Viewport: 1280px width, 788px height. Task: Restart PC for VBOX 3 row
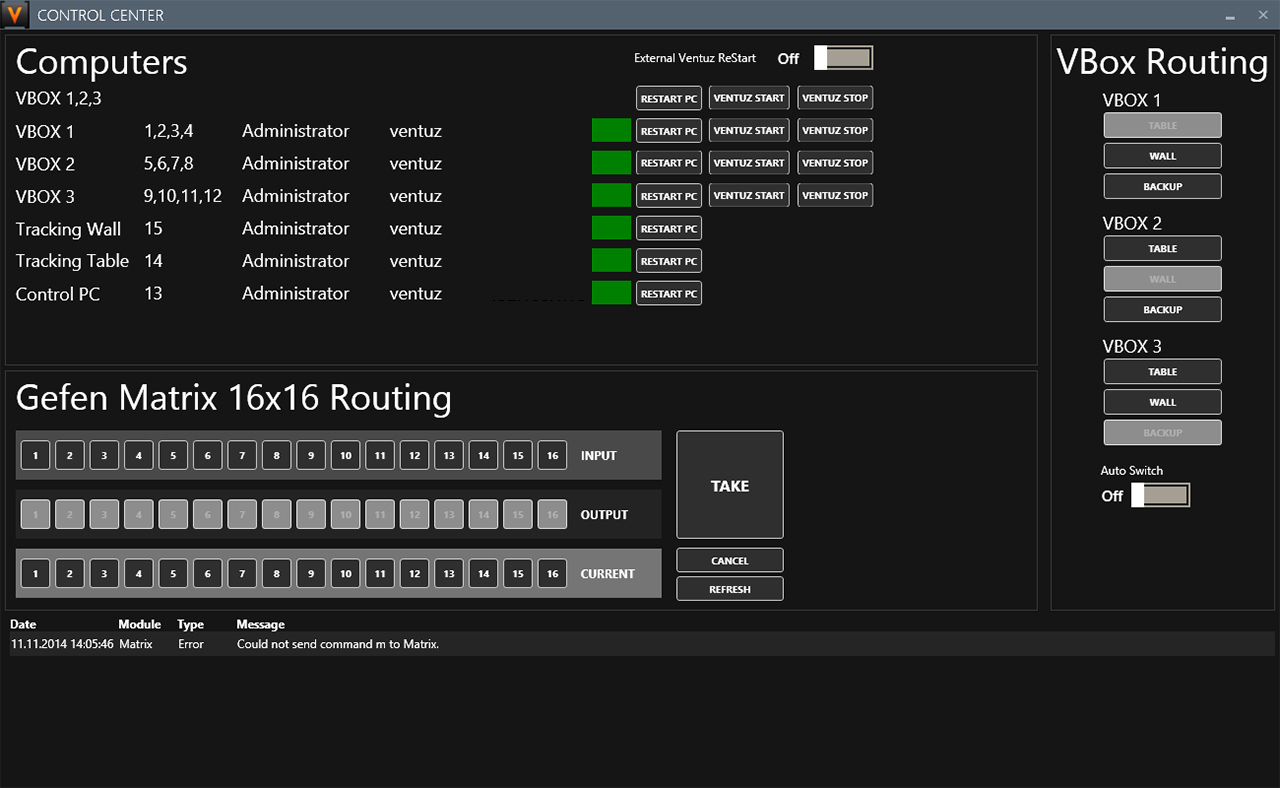[x=669, y=196]
